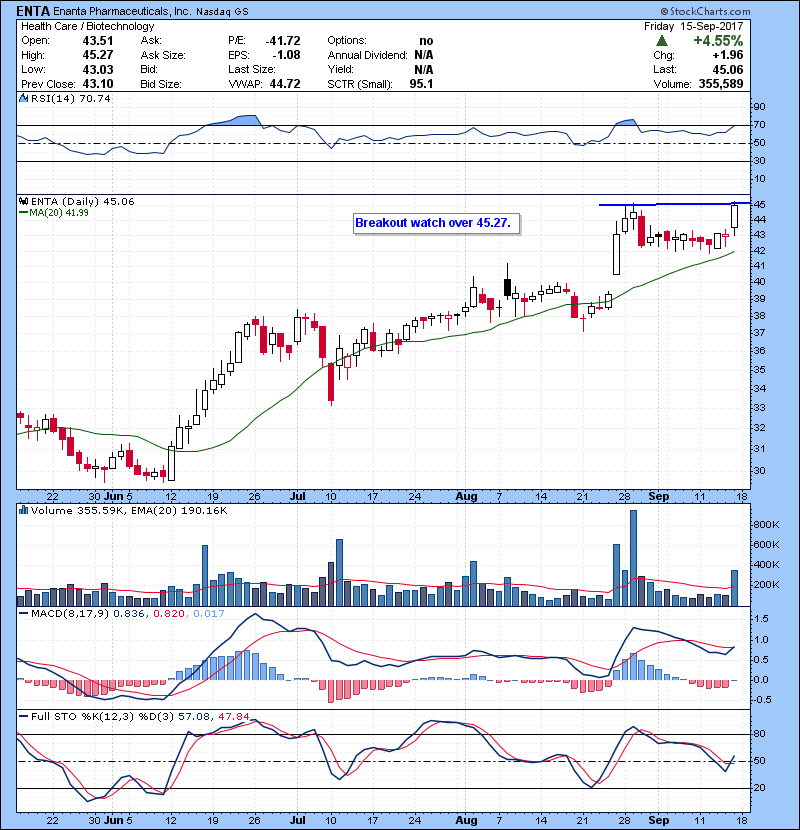Click the Open value 43.51

[x=97, y=40]
